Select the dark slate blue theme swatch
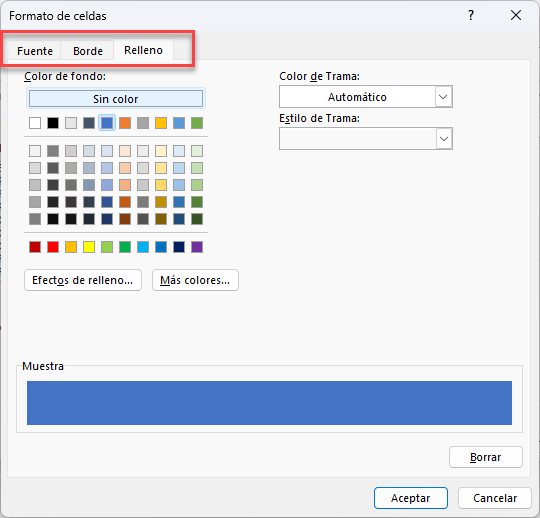This screenshot has width=540, height=518. pyautogui.click(x=89, y=123)
